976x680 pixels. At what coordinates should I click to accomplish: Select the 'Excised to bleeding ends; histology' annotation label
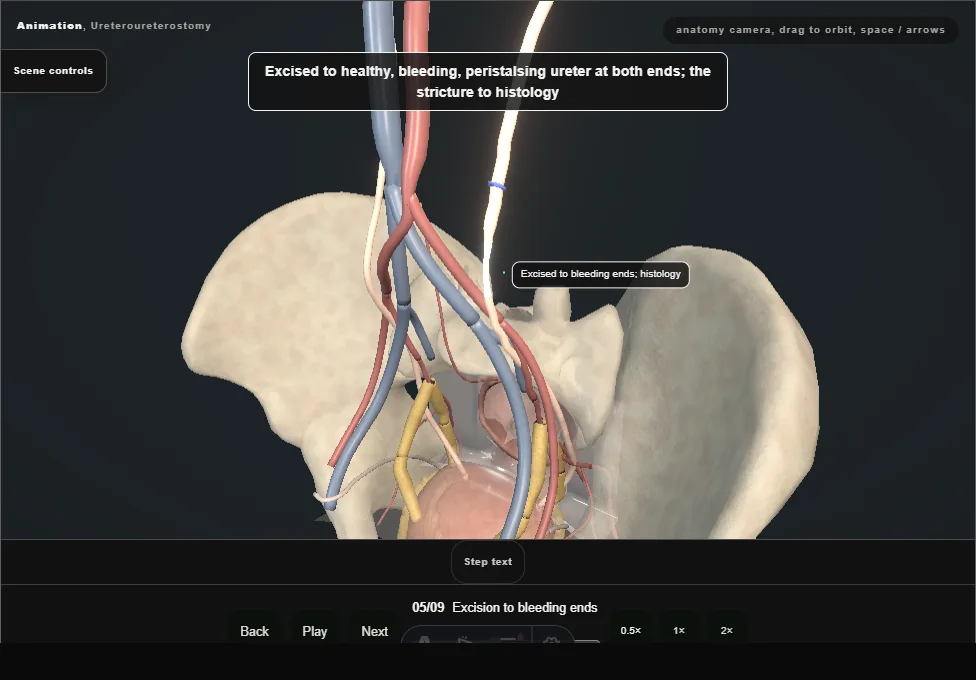[601, 275]
